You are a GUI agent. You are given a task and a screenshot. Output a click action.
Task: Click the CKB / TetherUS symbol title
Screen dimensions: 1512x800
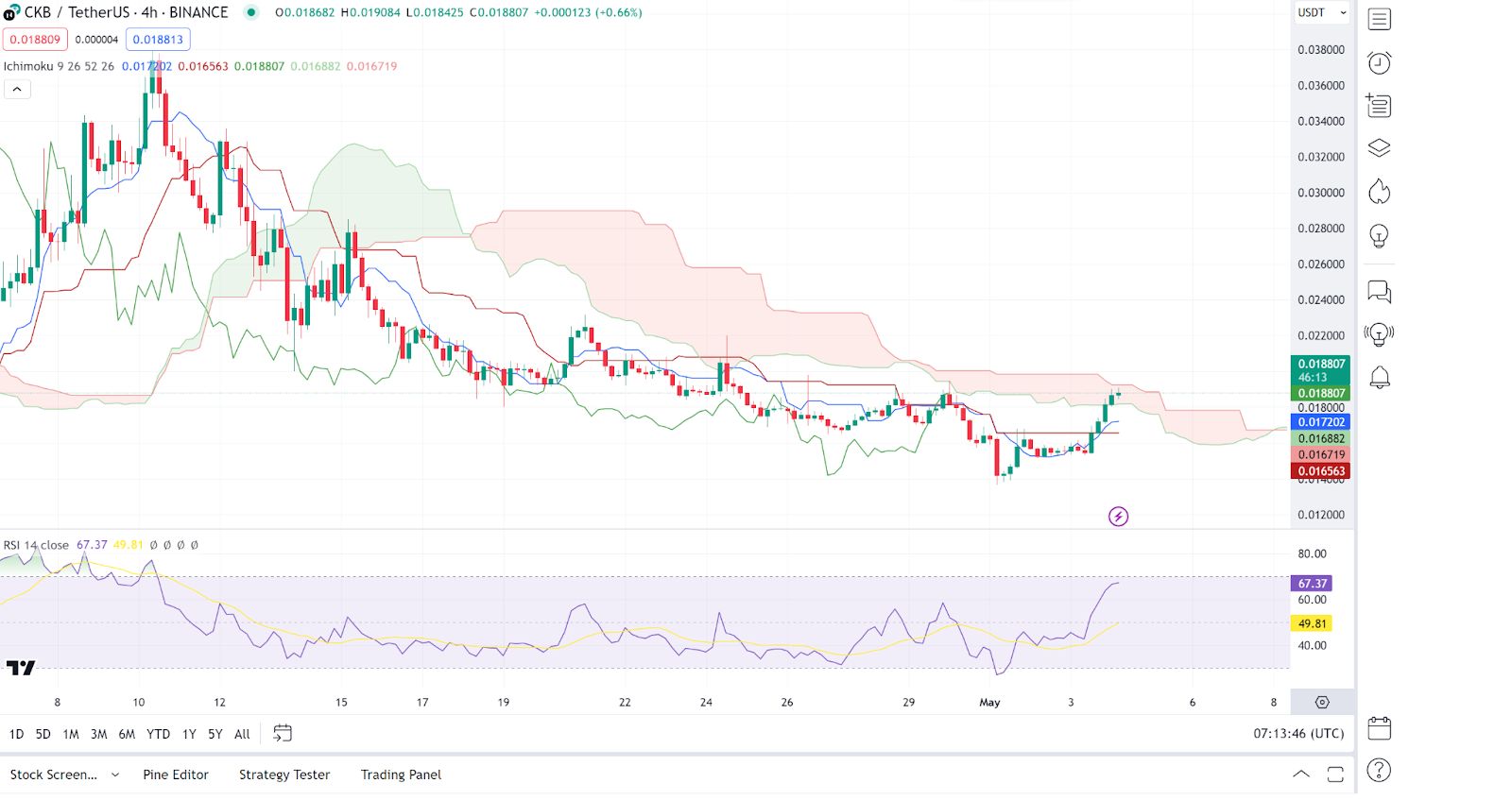126,12
